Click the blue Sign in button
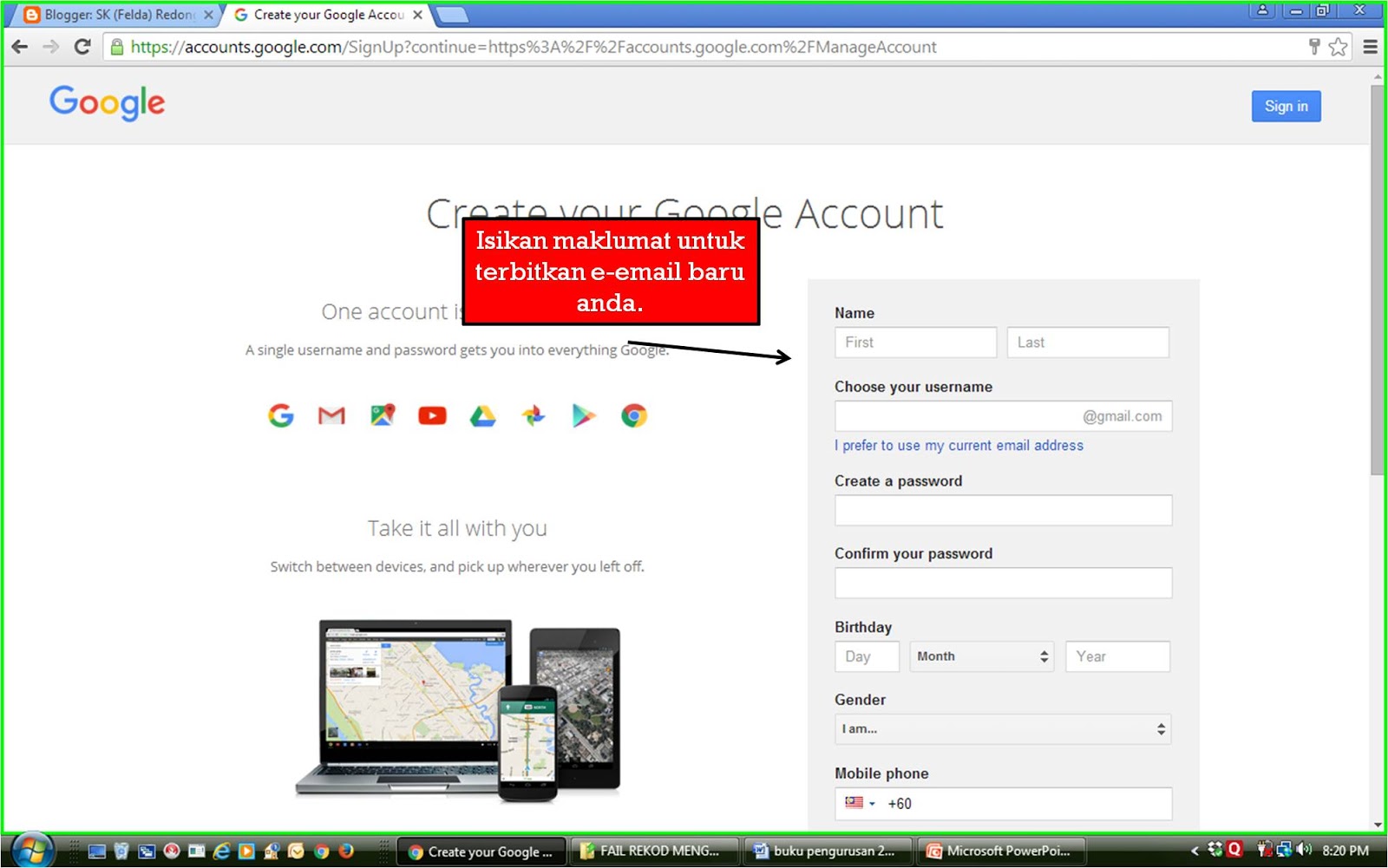Viewport: 1388px width, 868px height. click(x=1286, y=106)
